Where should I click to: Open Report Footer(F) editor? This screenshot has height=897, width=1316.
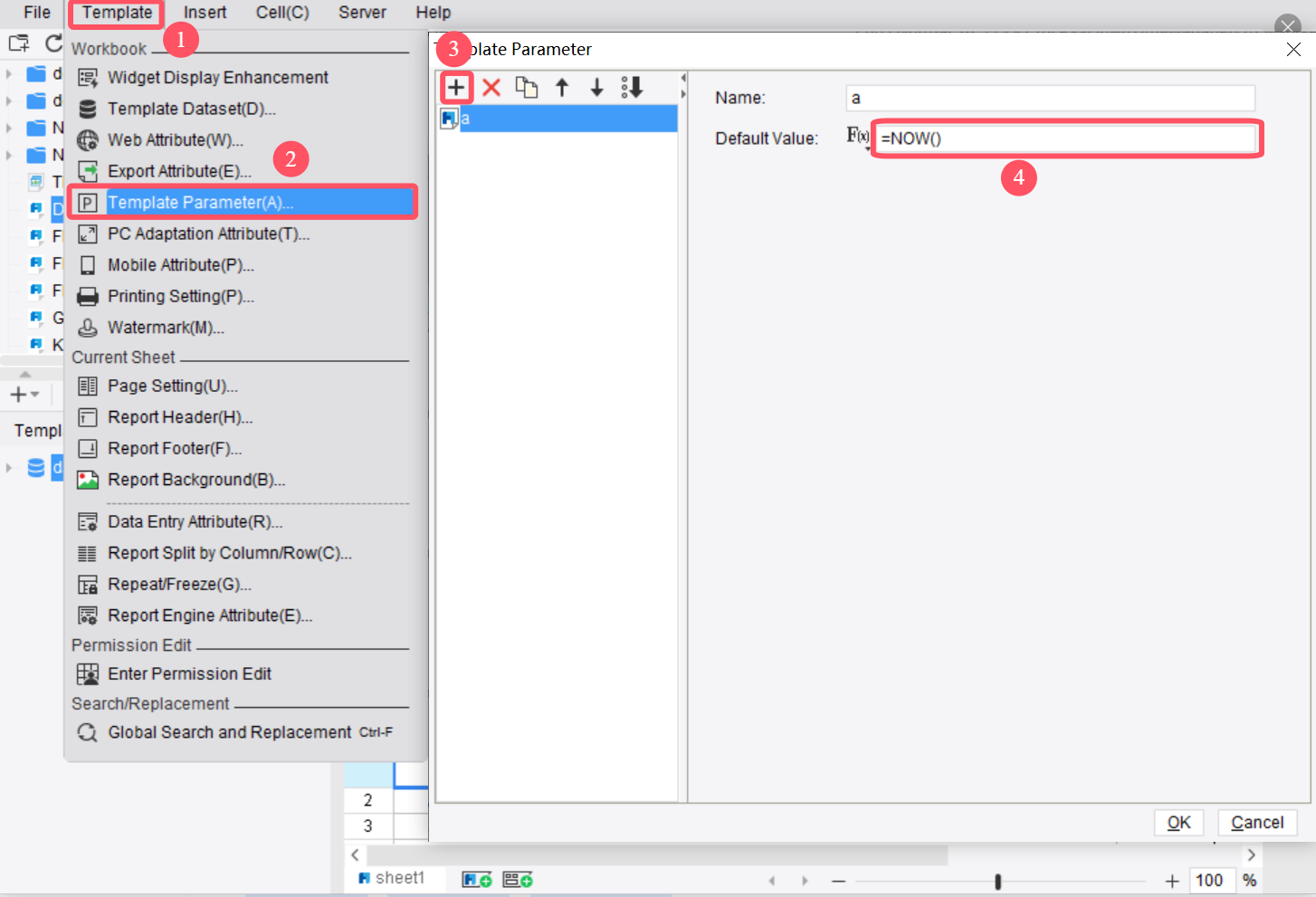(175, 449)
